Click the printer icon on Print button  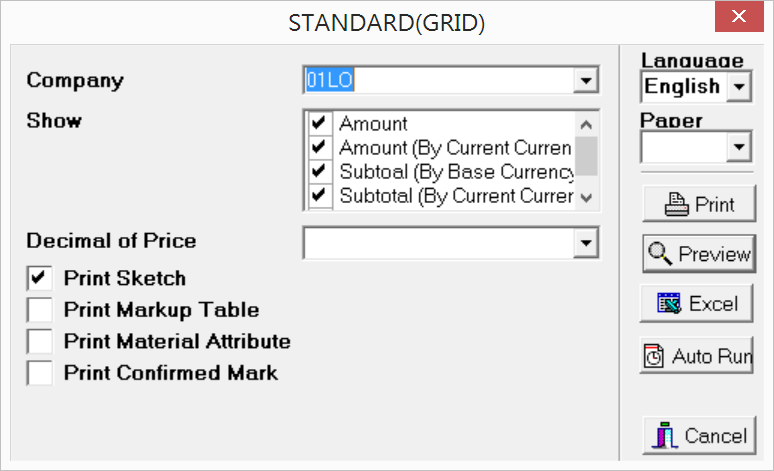point(677,204)
